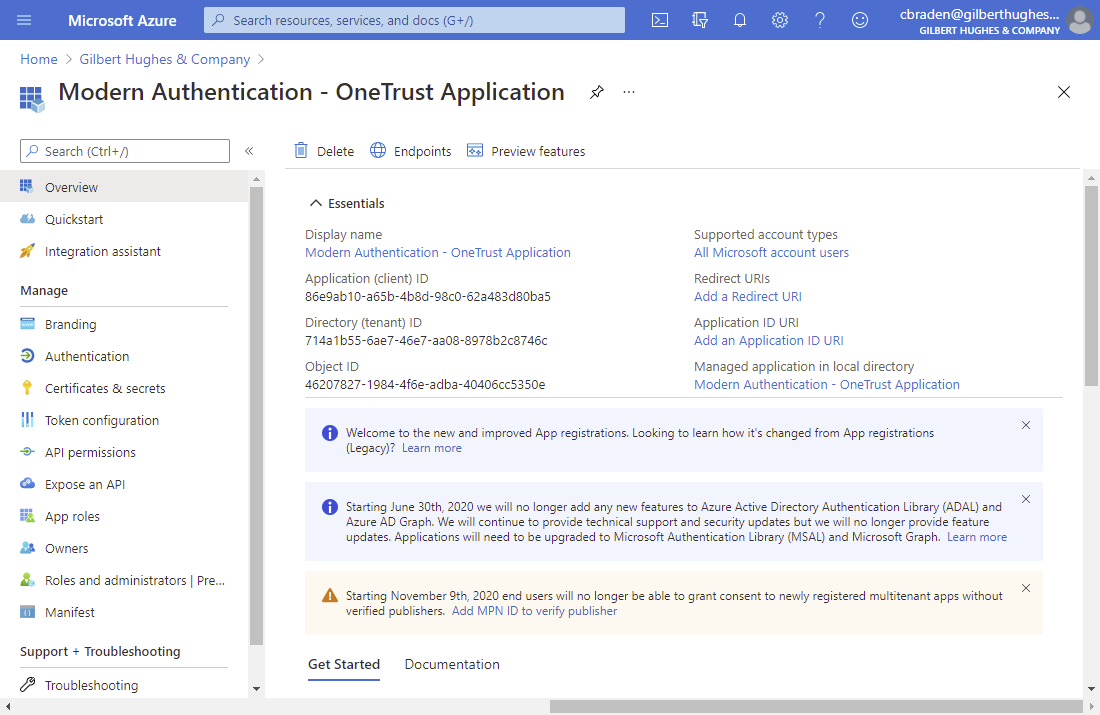Viewport: 1100px width, 715px height.
Task: Switch to the Documentation tab
Action: 452,664
